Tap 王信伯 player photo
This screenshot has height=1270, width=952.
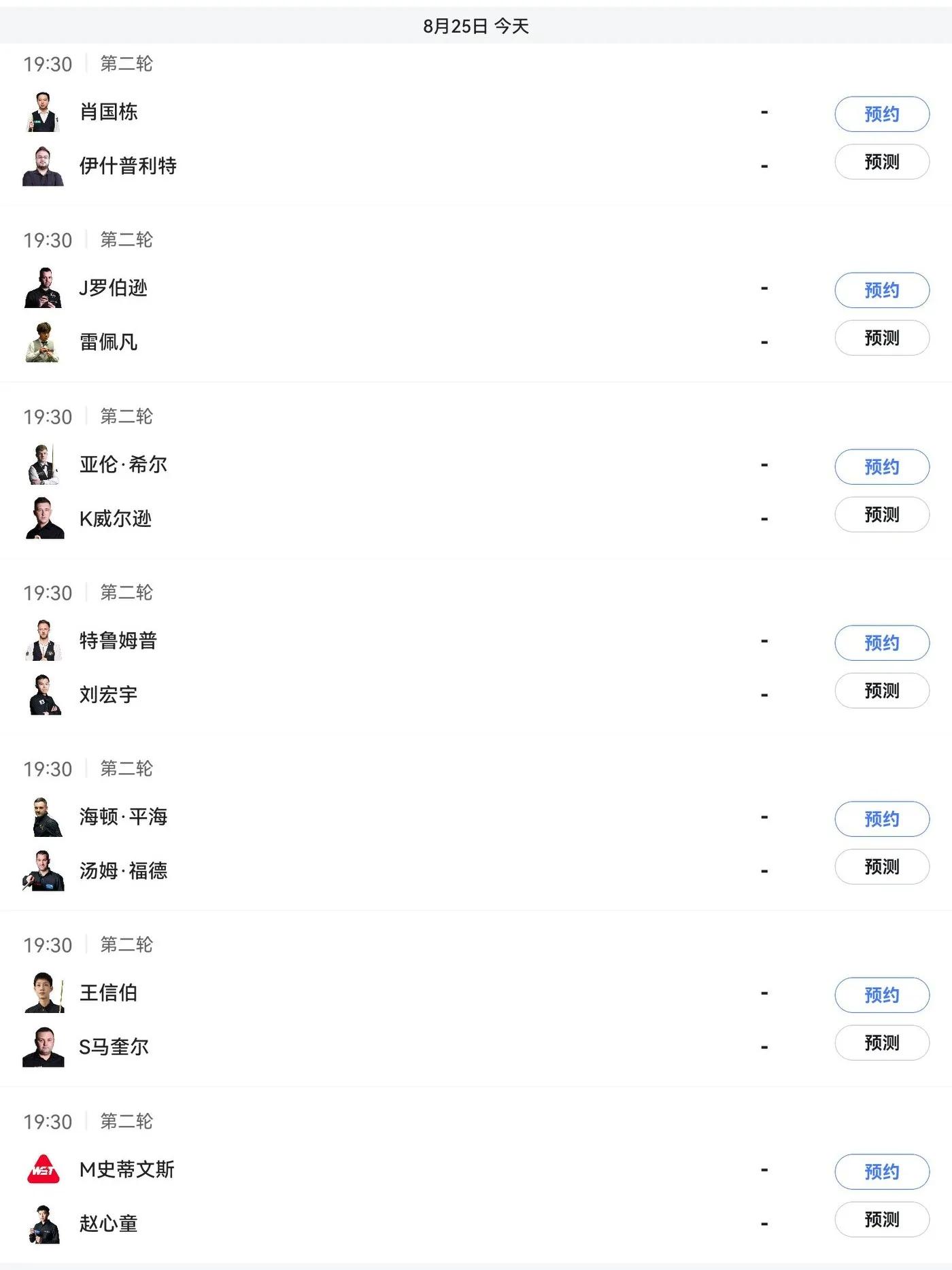point(44,993)
